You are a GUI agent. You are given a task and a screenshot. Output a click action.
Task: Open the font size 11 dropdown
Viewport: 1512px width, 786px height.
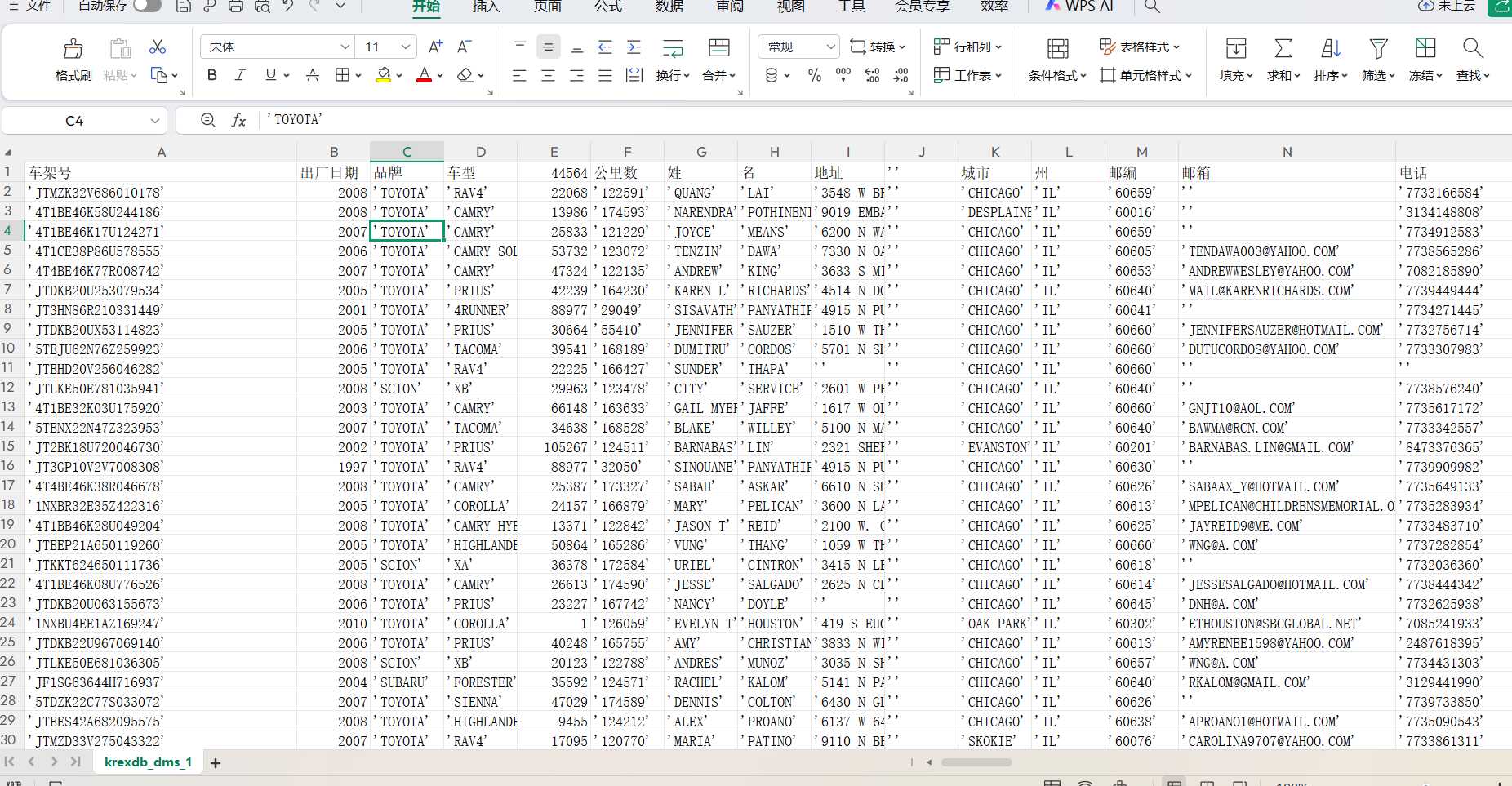pyautogui.click(x=405, y=47)
